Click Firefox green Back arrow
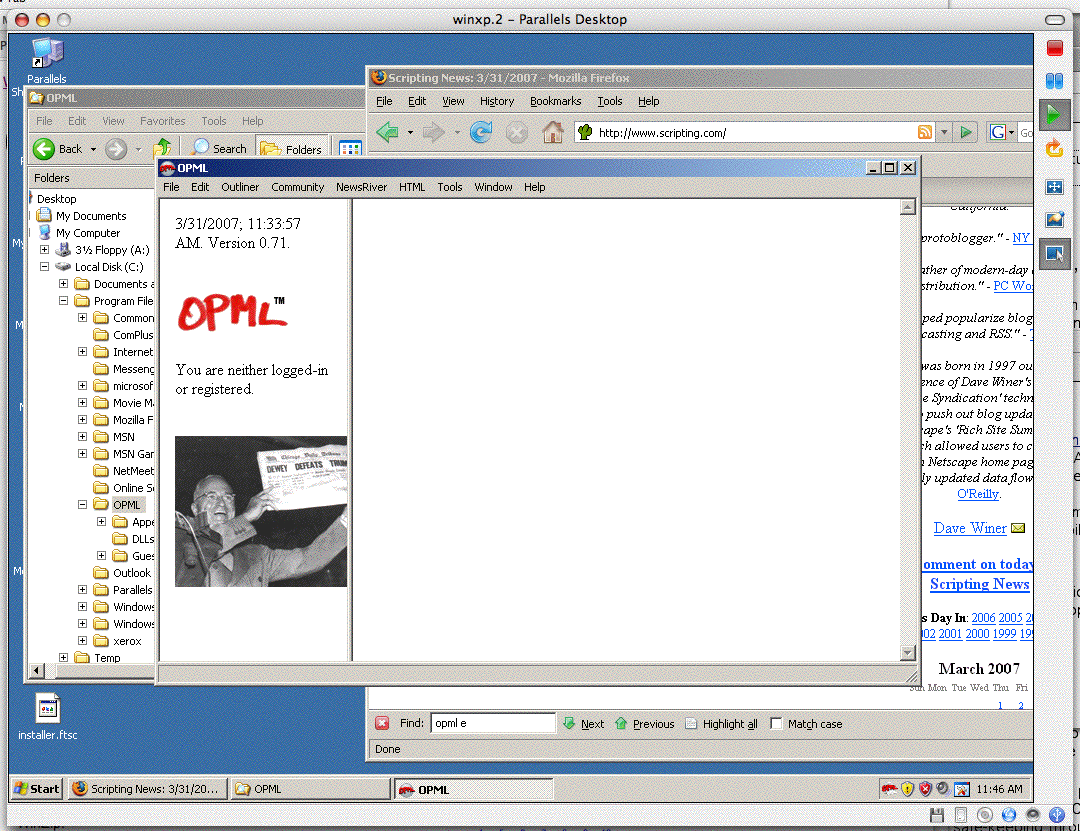The image size is (1080, 831). (x=387, y=132)
